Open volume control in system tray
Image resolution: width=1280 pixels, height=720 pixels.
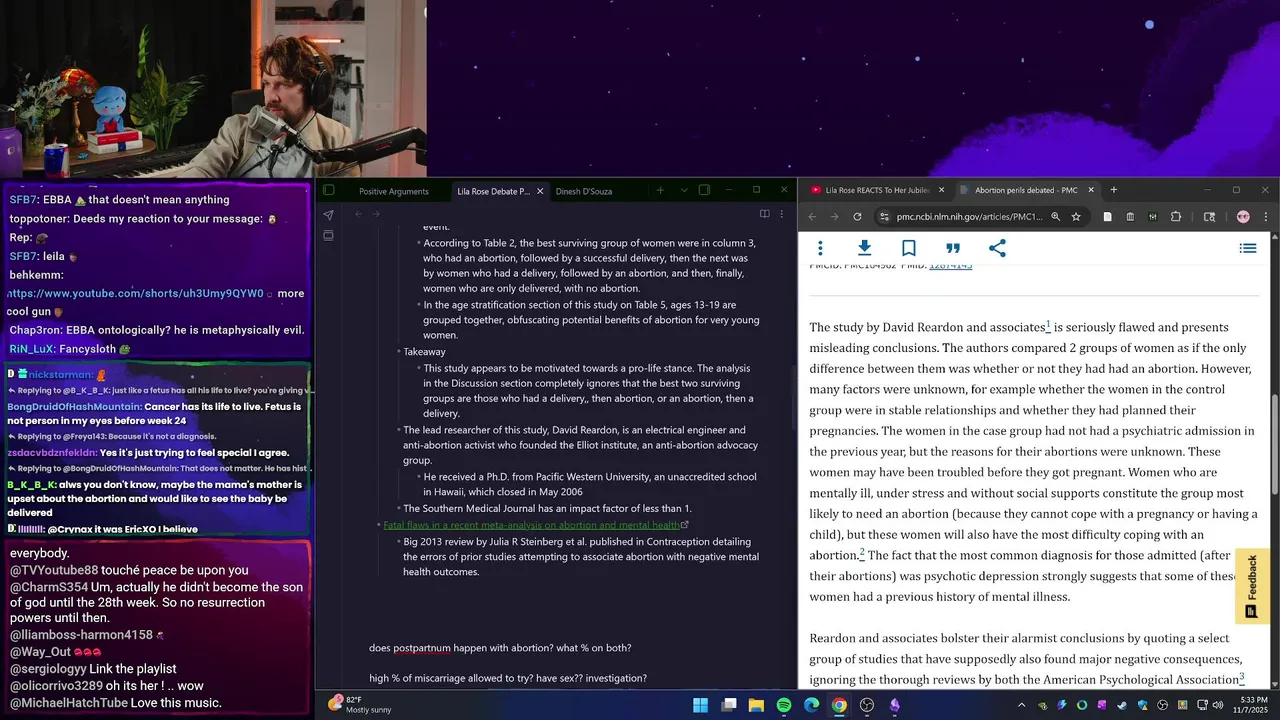(x=1217, y=705)
